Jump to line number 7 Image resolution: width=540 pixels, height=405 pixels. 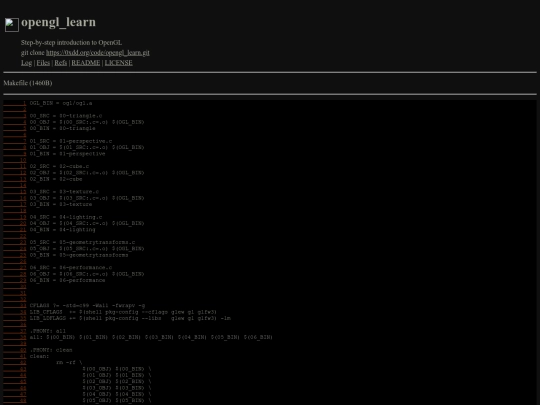[x=15, y=141]
